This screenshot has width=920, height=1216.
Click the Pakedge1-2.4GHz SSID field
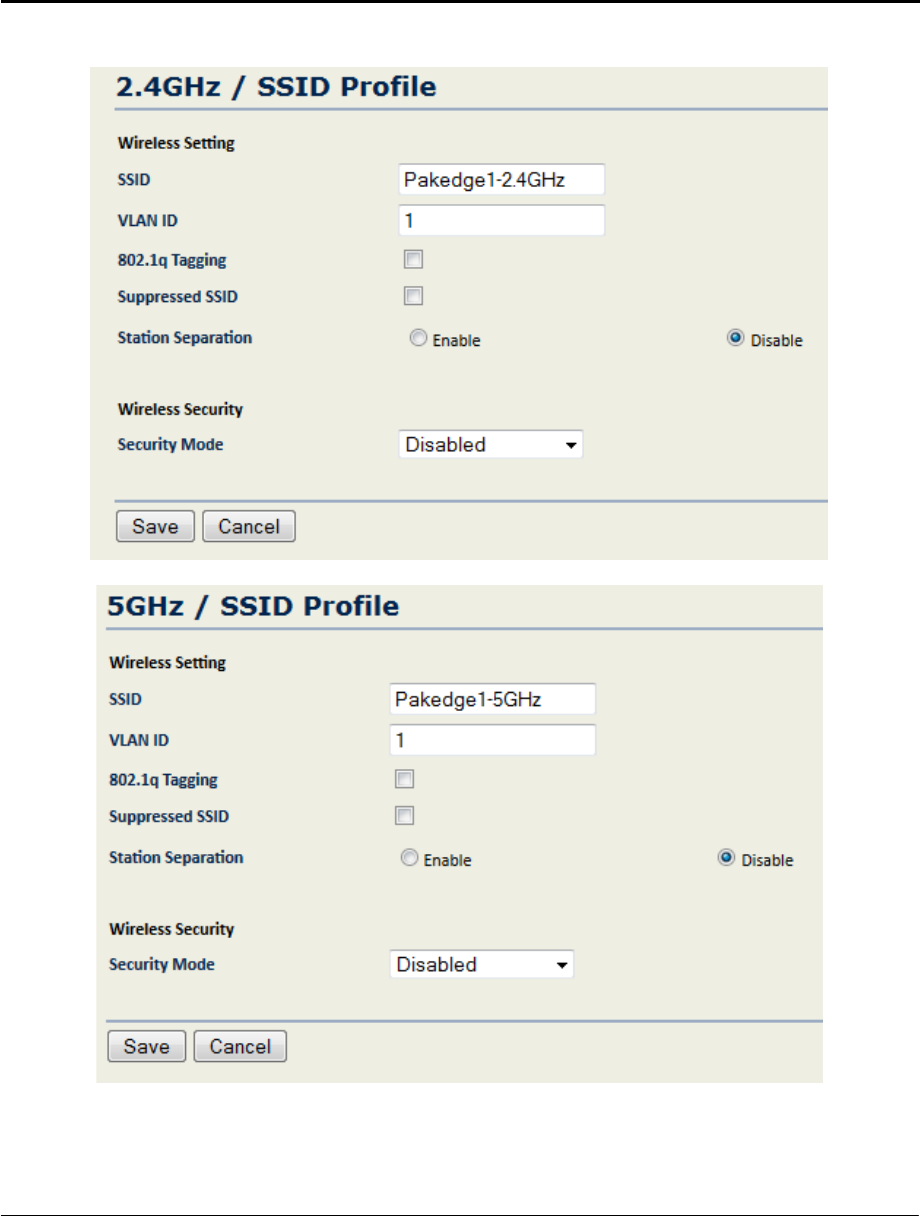(501, 180)
